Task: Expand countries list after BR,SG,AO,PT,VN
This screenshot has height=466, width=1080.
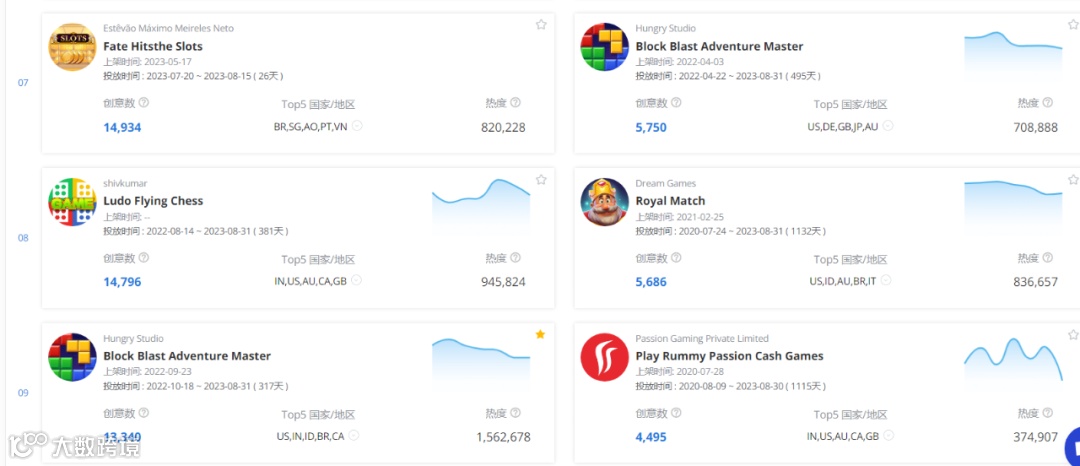Action: click(357, 126)
